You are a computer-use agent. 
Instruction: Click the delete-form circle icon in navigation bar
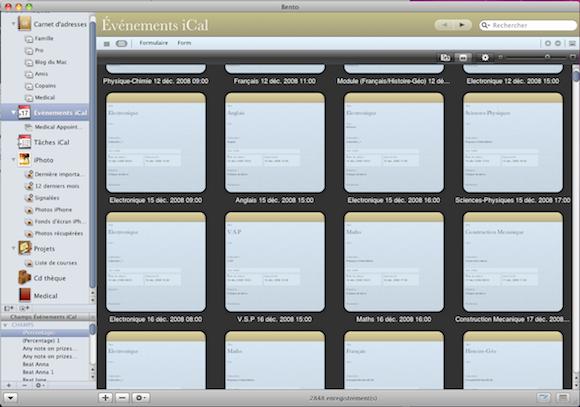[558, 43]
